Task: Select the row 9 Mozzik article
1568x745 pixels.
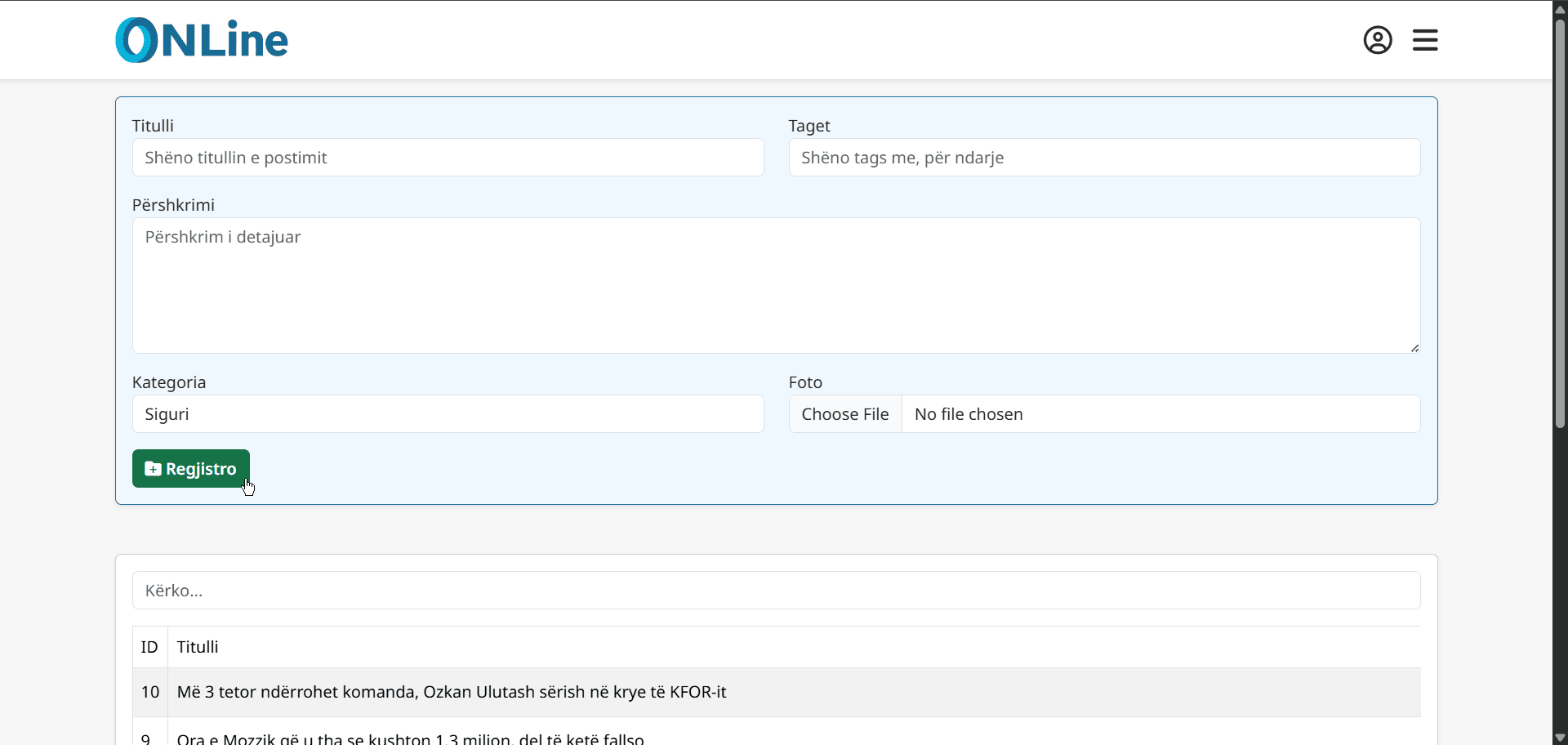Action: pos(410,738)
